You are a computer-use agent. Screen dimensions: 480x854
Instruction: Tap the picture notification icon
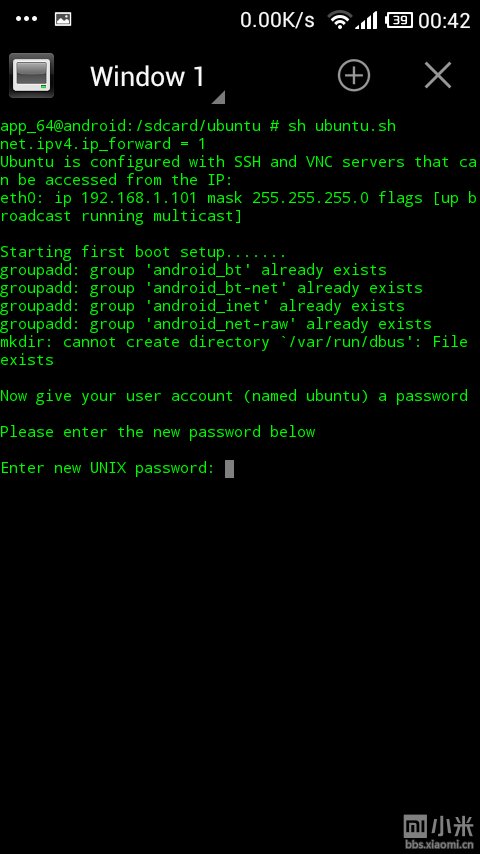(63, 19)
